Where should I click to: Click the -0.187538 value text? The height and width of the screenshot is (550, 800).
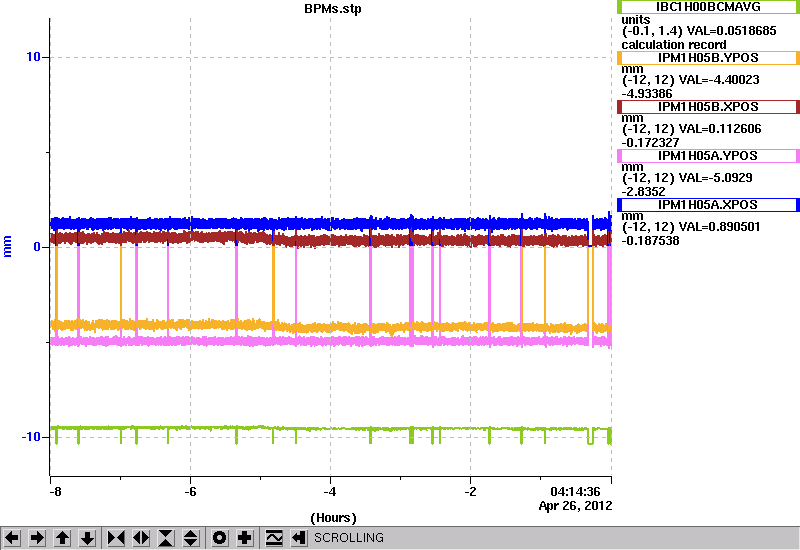click(651, 241)
